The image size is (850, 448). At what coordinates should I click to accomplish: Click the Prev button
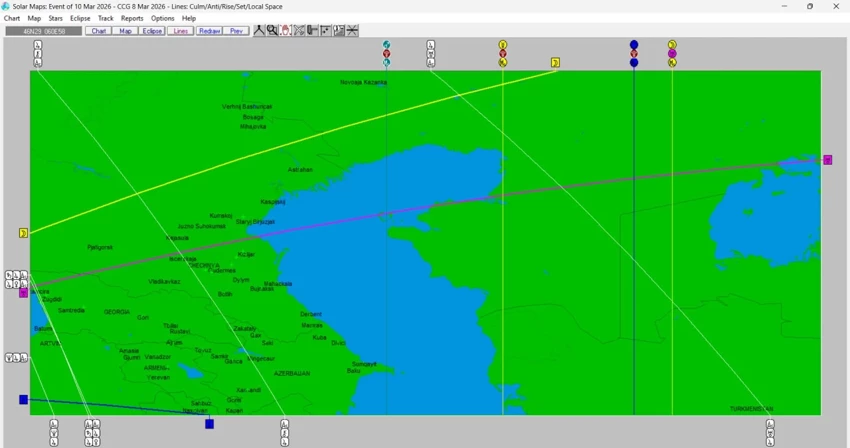[236, 31]
